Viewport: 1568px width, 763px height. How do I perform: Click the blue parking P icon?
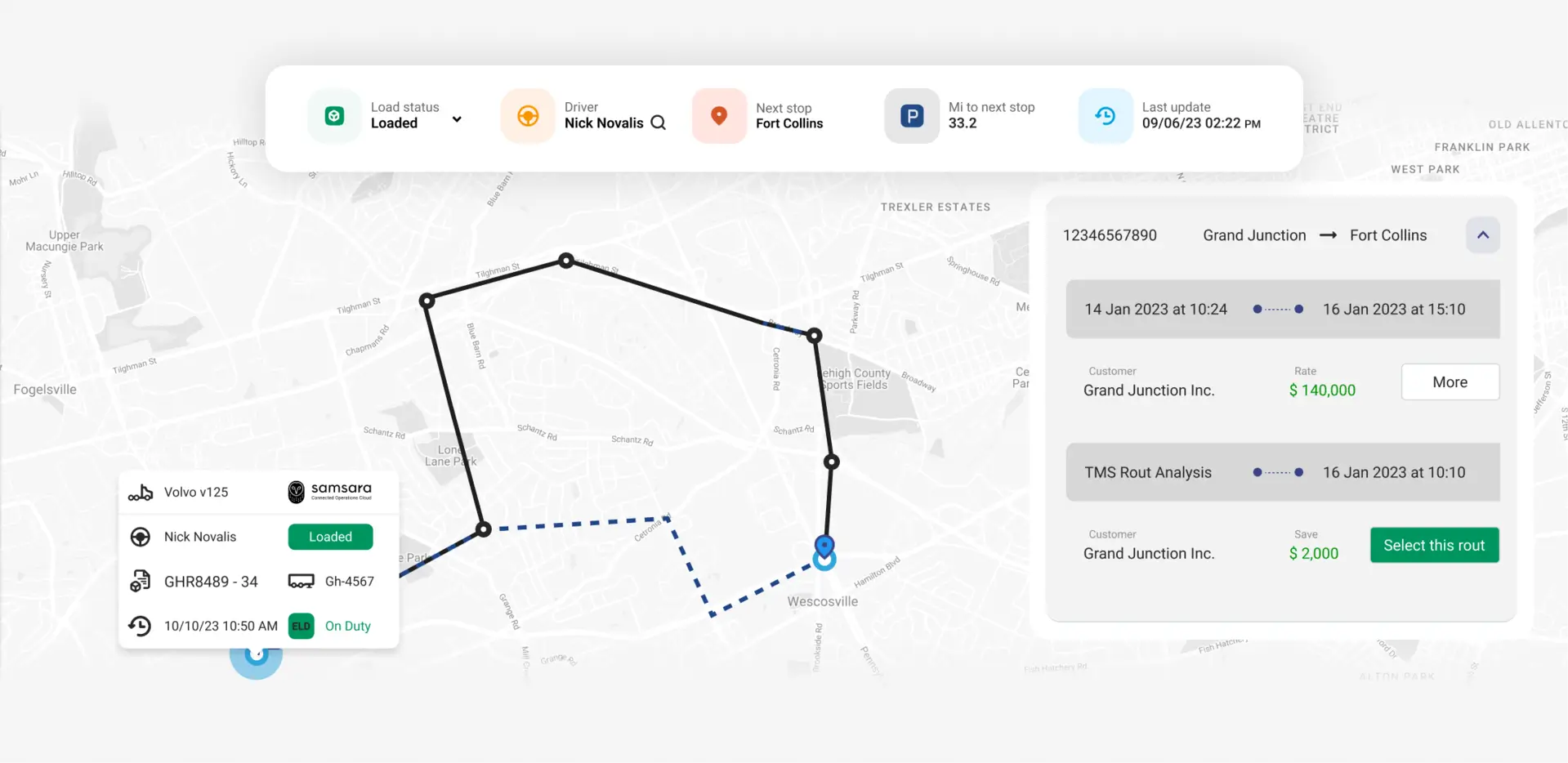[x=912, y=116]
